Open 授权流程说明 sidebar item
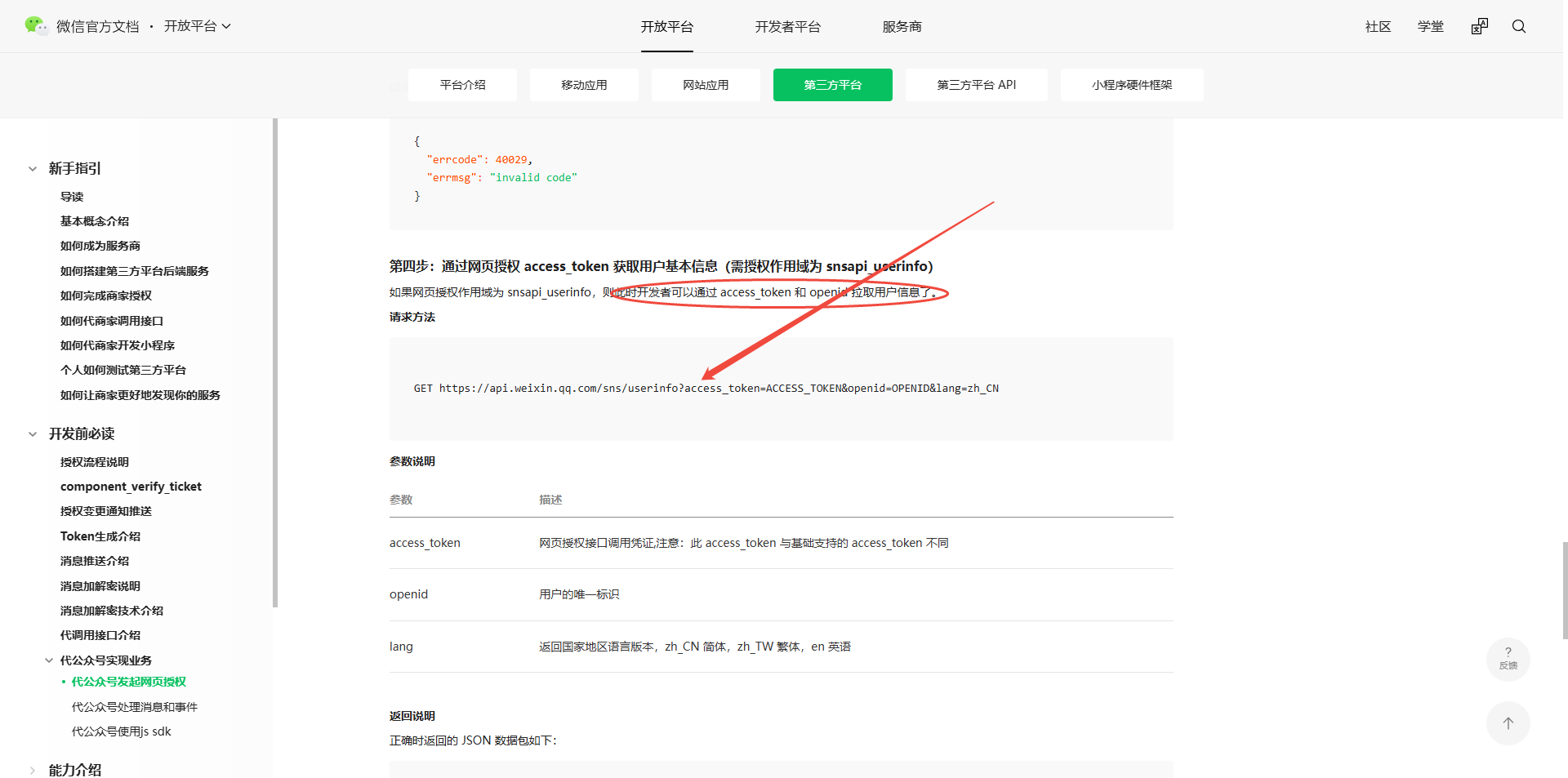This screenshot has width=1568, height=778. [95, 462]
